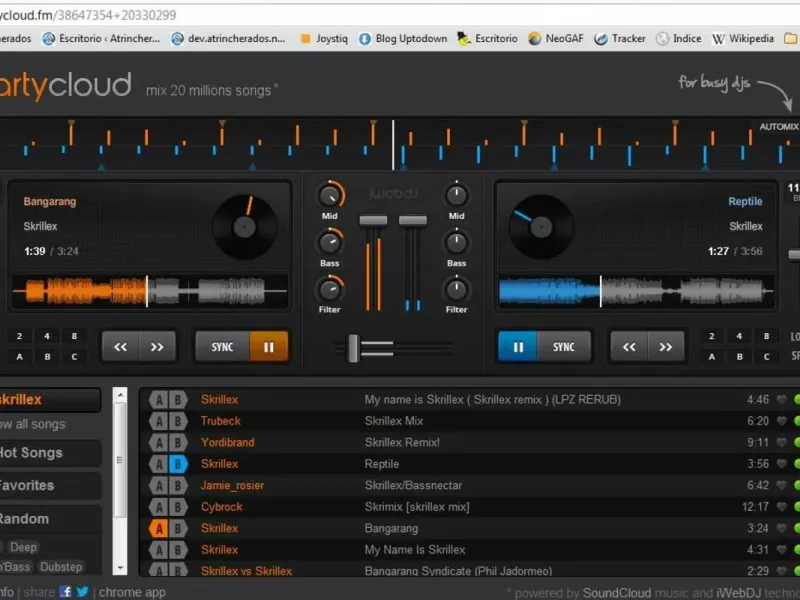The width and height of the screenshot is (800, 600).
Task: Pause the left deck playing Bangarang
Action: 269,347
